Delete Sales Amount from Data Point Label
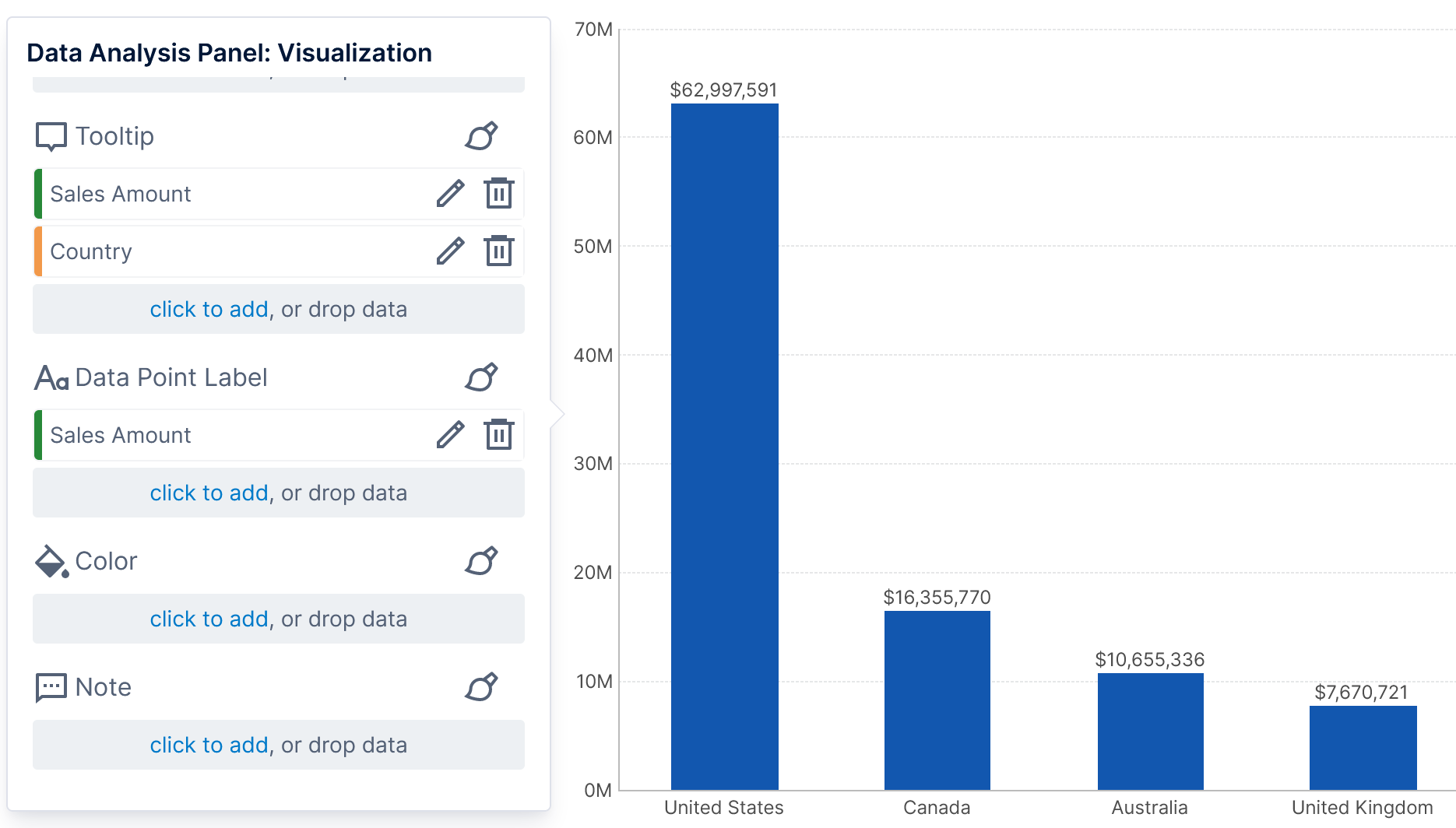1456x828 pixels. (498, 435)
